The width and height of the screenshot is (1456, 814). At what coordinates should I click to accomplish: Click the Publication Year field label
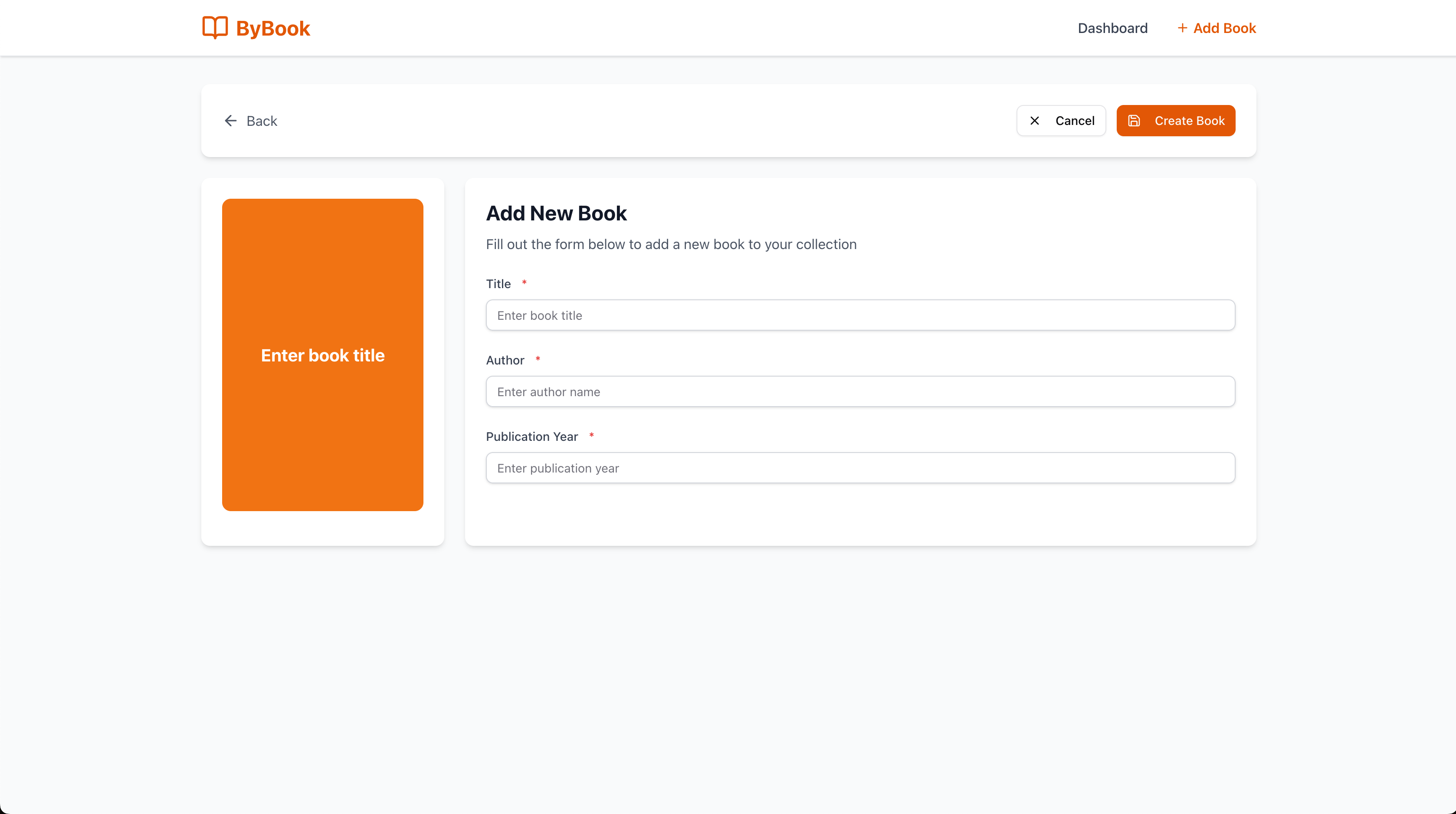click(x=531, y=437)
